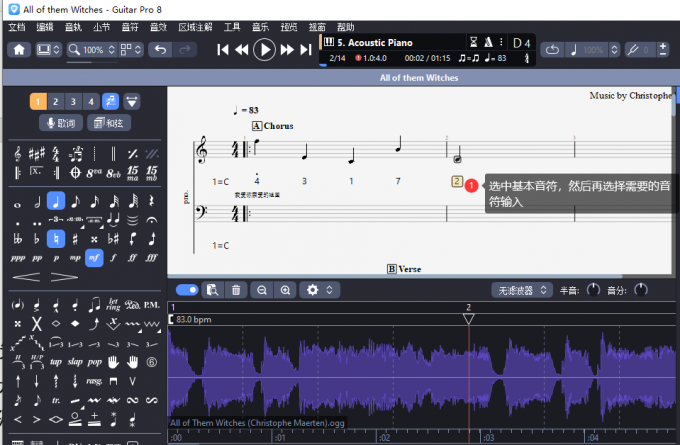
Task: Click the trash icon in audio panel
Action: pos(236,290)
